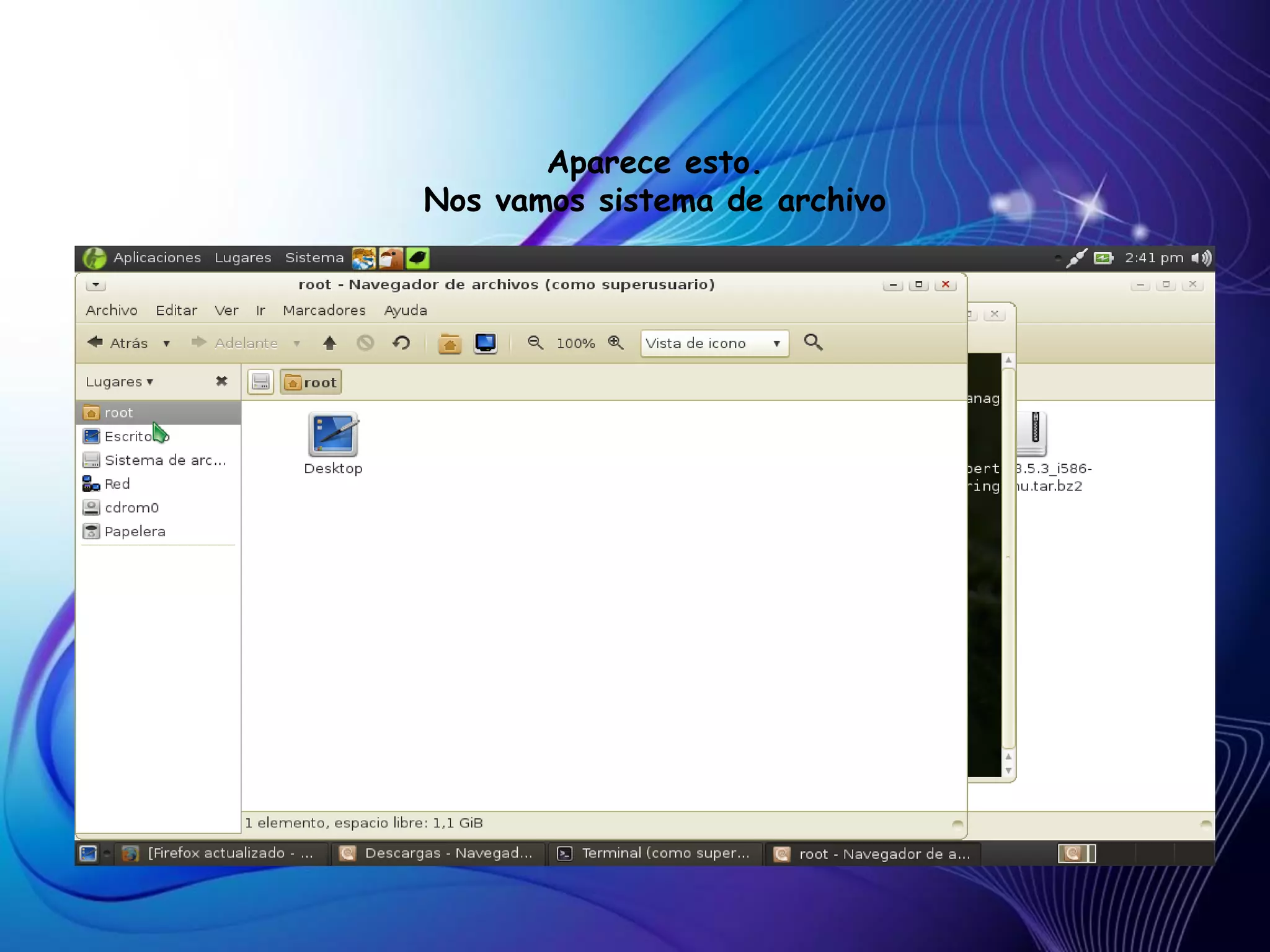Toggle the filesystem path button
1270x952 pixels.
tap(260, 382)
